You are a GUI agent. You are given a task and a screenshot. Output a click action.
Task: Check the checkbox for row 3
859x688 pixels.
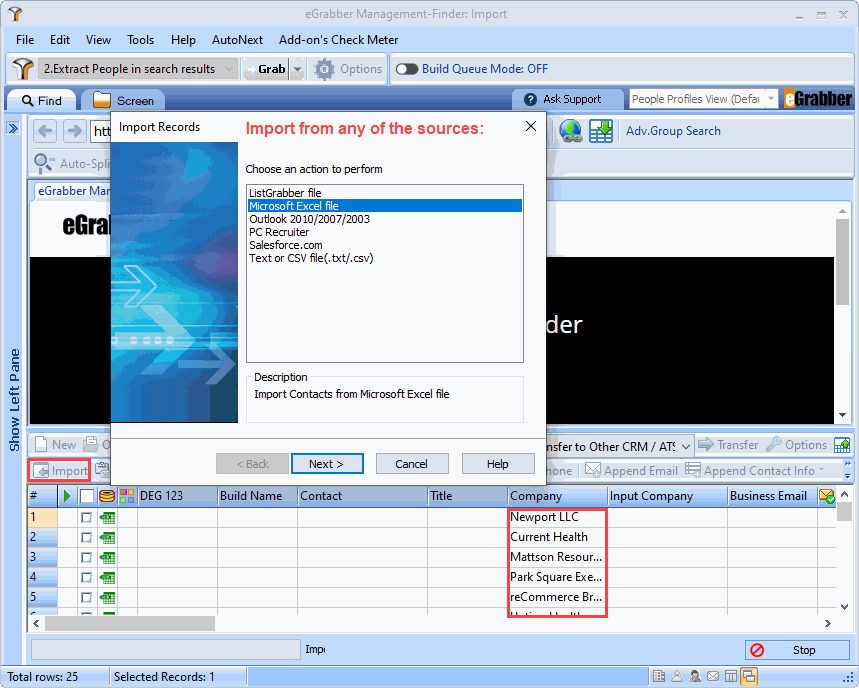click(87, 558)
